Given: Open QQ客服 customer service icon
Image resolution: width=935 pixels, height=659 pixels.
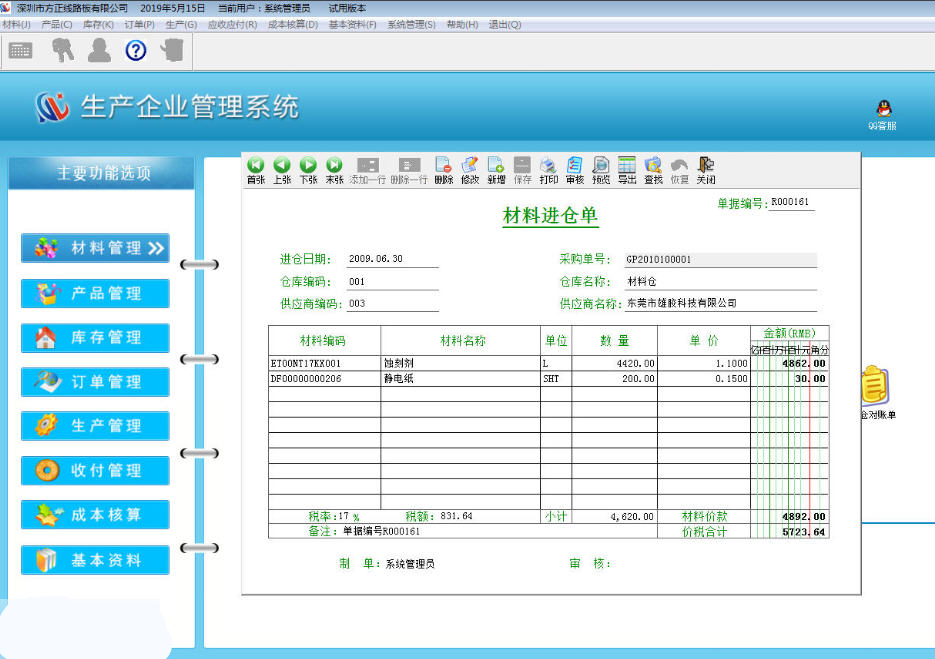Looking at the screenshot, I should click(x=882, y=113).
